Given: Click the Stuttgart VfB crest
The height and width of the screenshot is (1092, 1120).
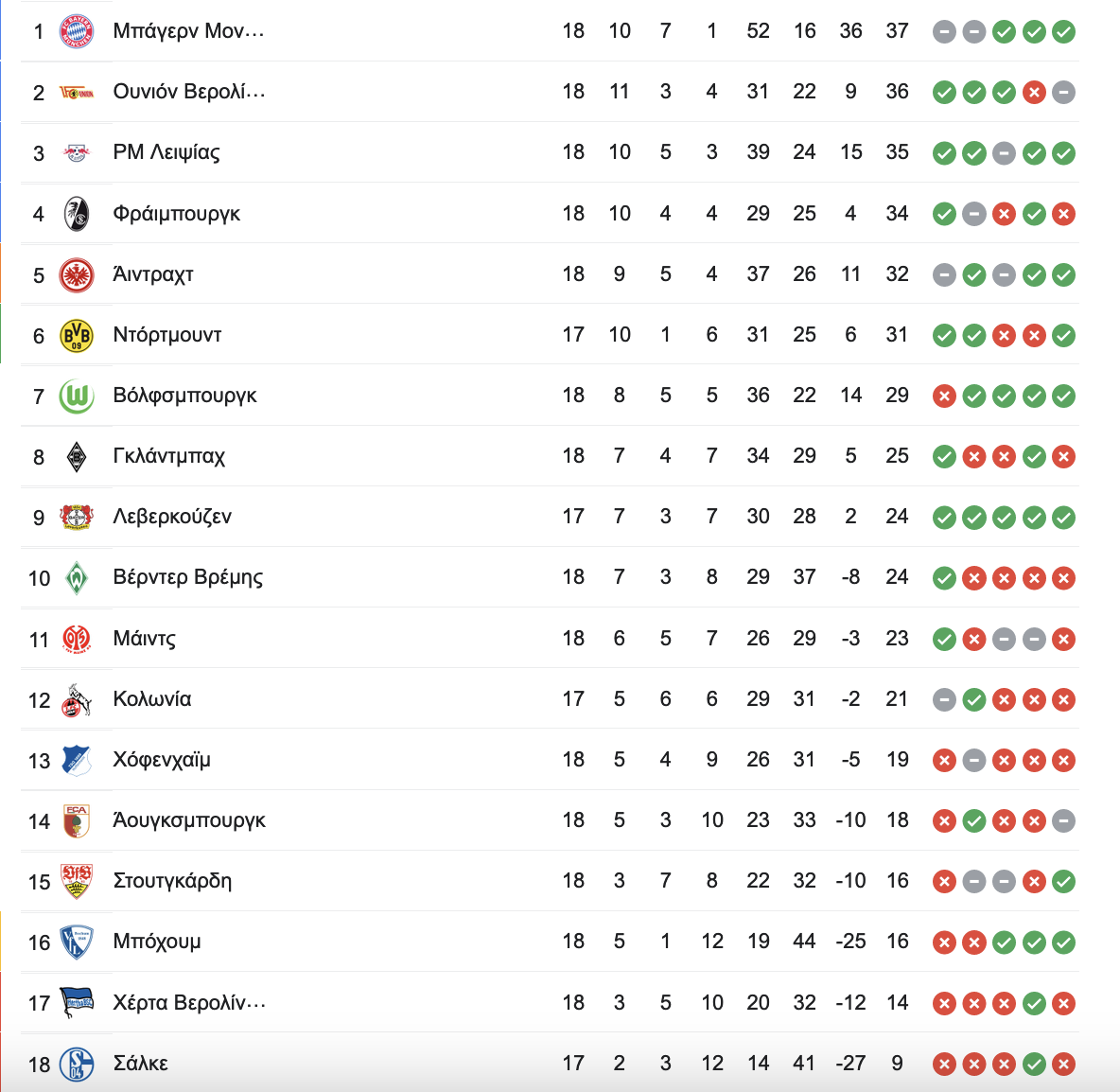Looking at the screenshot, I should [77, 881].
